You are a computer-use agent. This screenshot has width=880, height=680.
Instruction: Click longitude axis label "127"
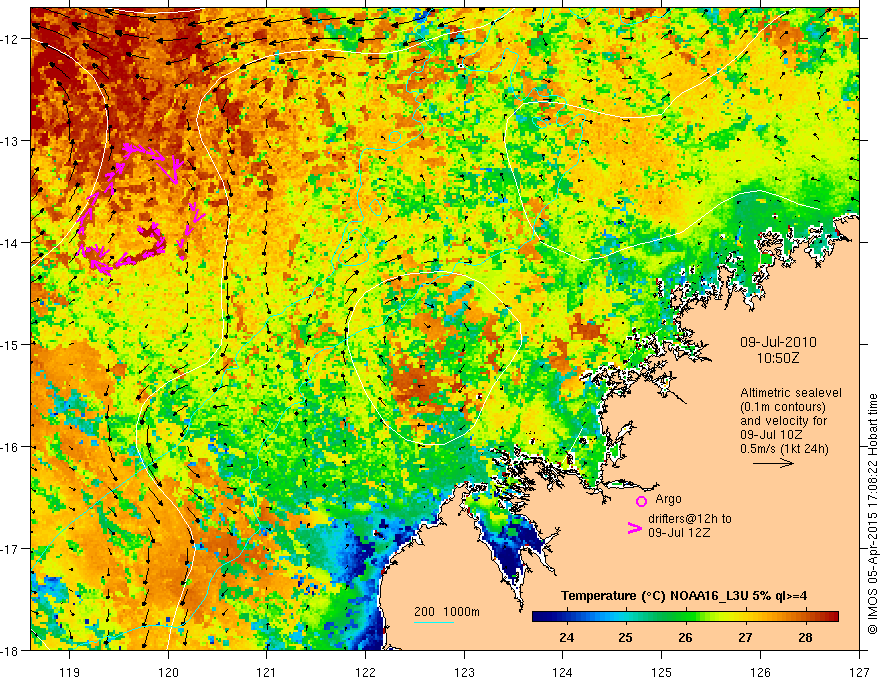click(x=859, y=672)
